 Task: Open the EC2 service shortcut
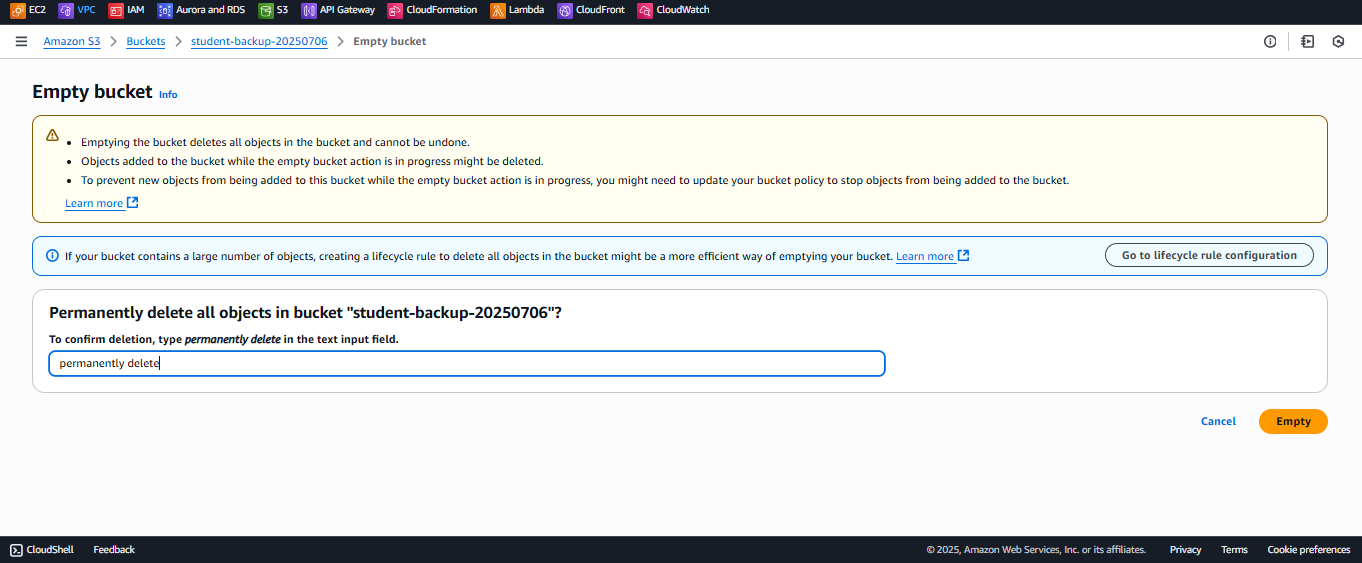click(x=28, y=10)
